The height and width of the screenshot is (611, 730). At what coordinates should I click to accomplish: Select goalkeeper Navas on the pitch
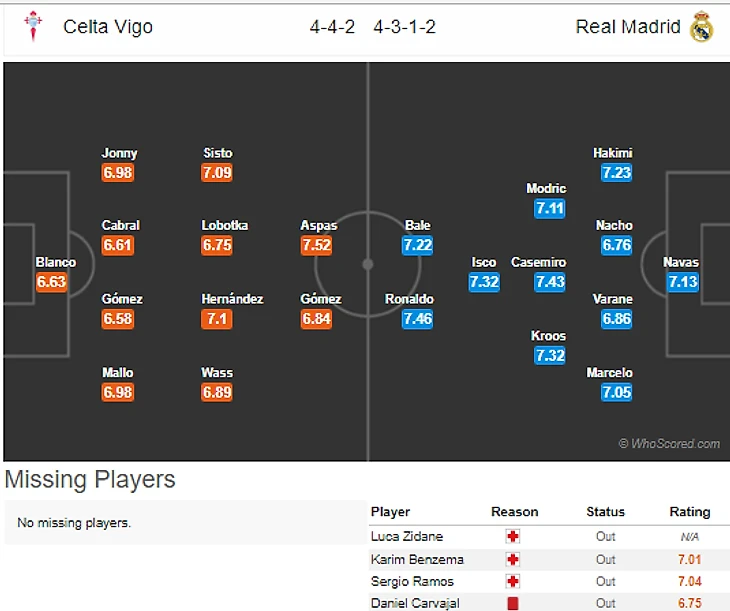click(681, 263)
